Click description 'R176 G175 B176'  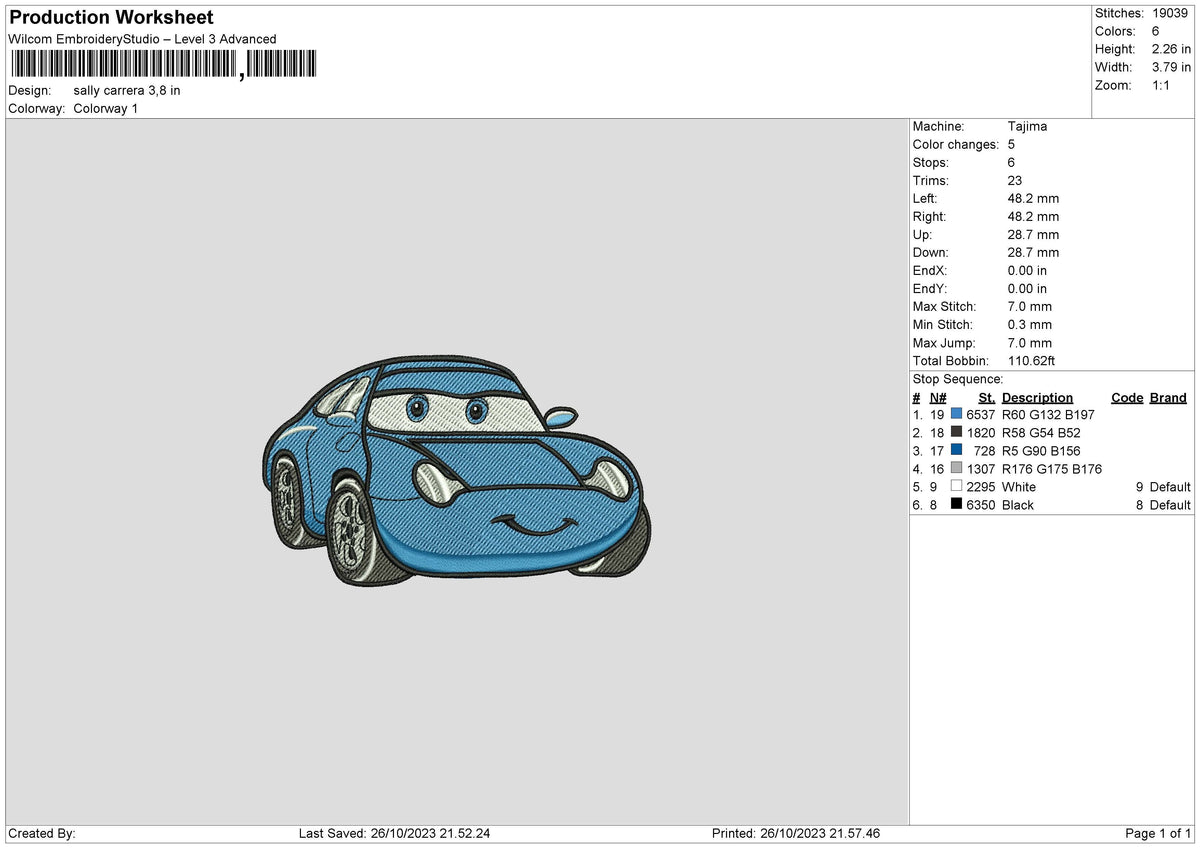(1052, 469)
